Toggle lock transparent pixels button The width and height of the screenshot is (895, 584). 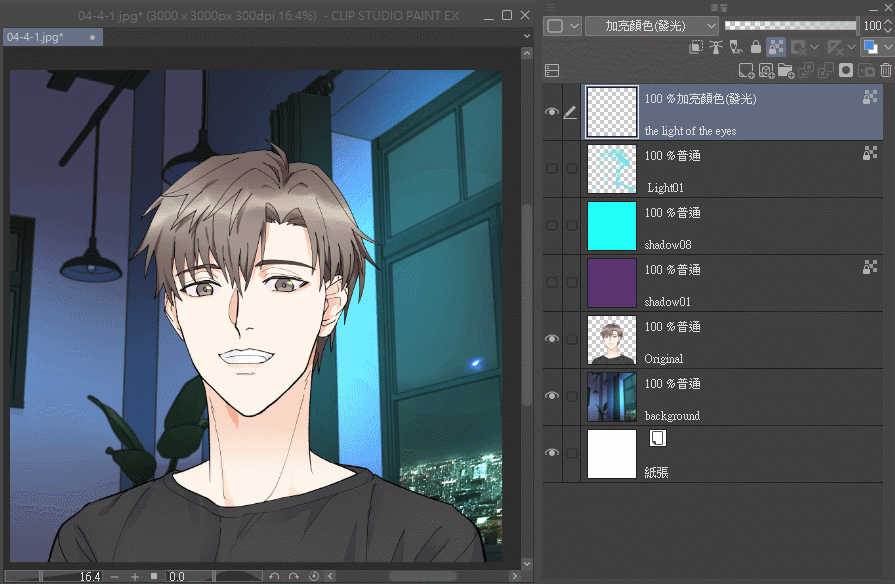click(x=776, y=47)
